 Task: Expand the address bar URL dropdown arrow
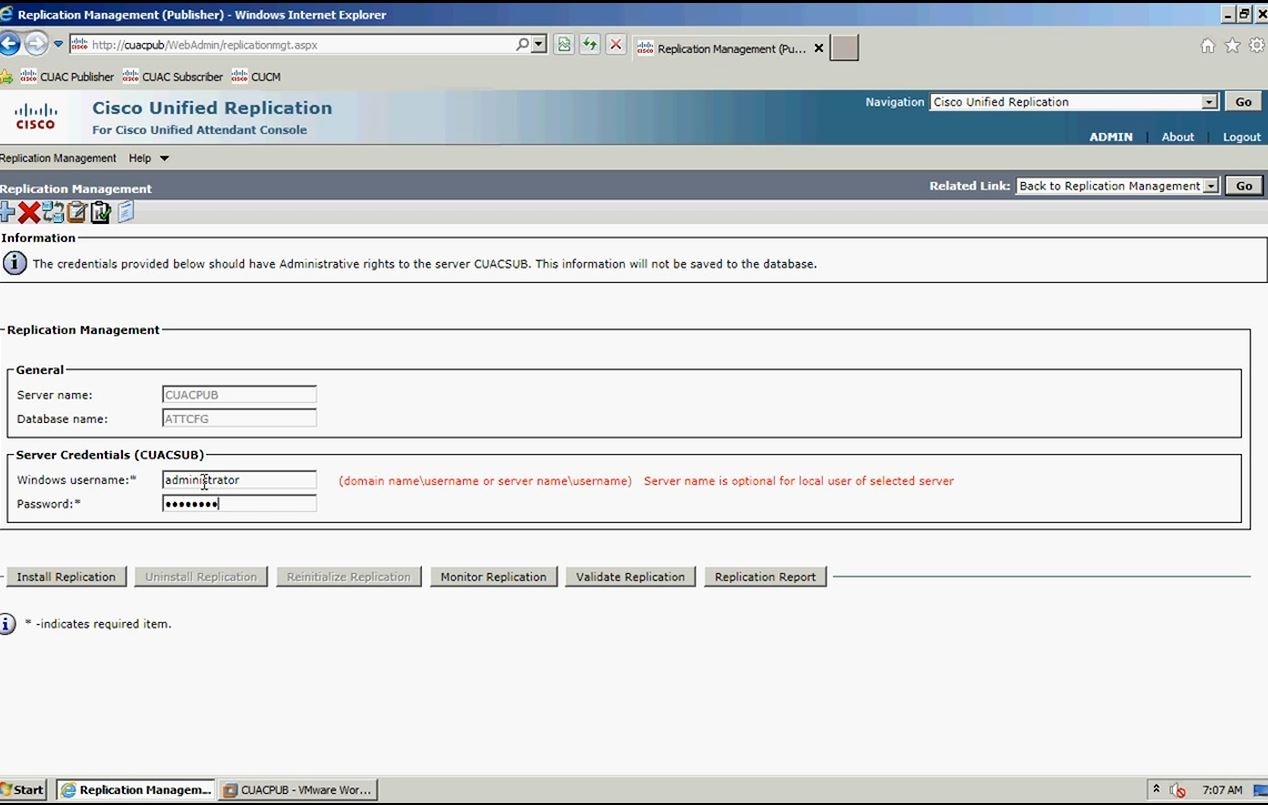(x=539, y=45)
